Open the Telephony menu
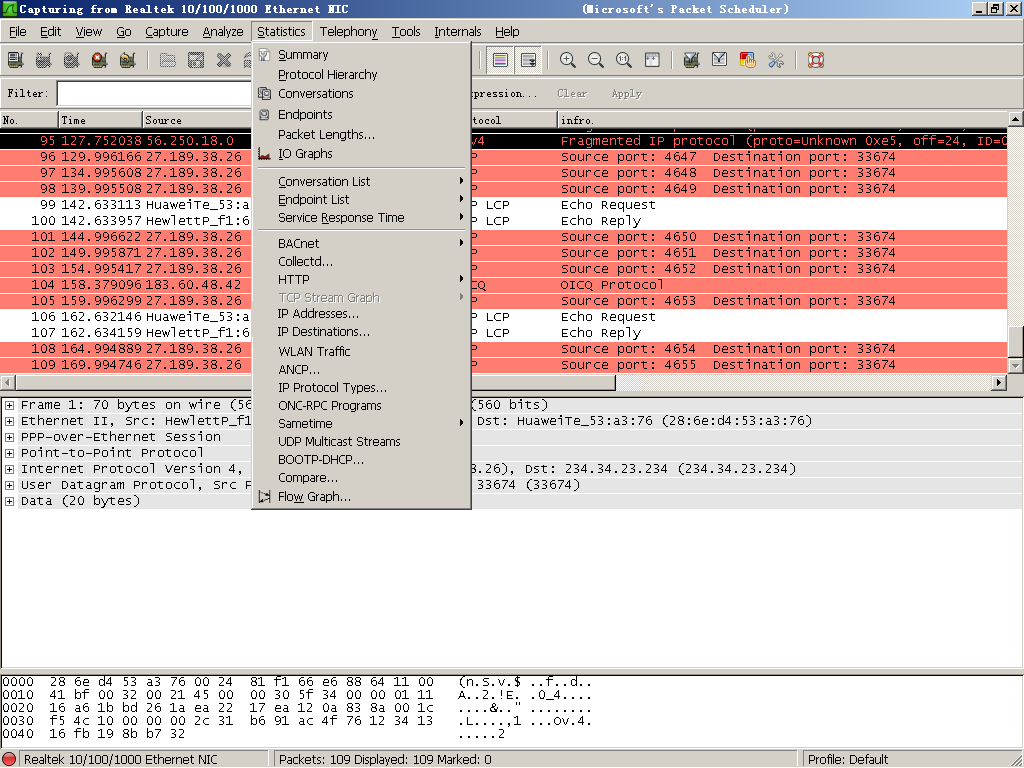 point(348,31)
